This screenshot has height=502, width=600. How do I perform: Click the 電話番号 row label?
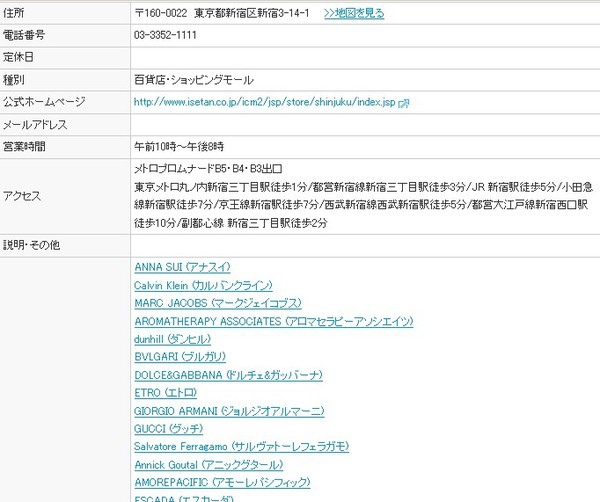[24, 35]
